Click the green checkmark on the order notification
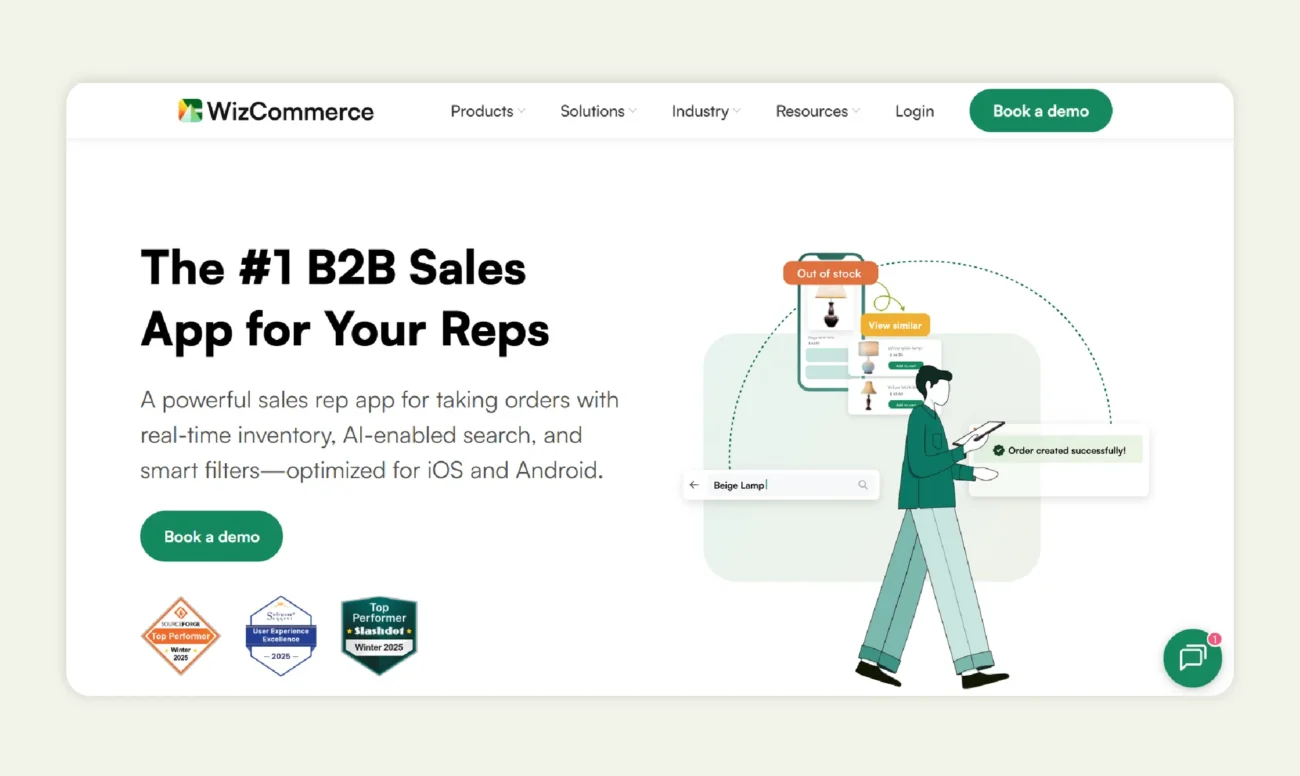The image size is (1300, 776). 997,450
